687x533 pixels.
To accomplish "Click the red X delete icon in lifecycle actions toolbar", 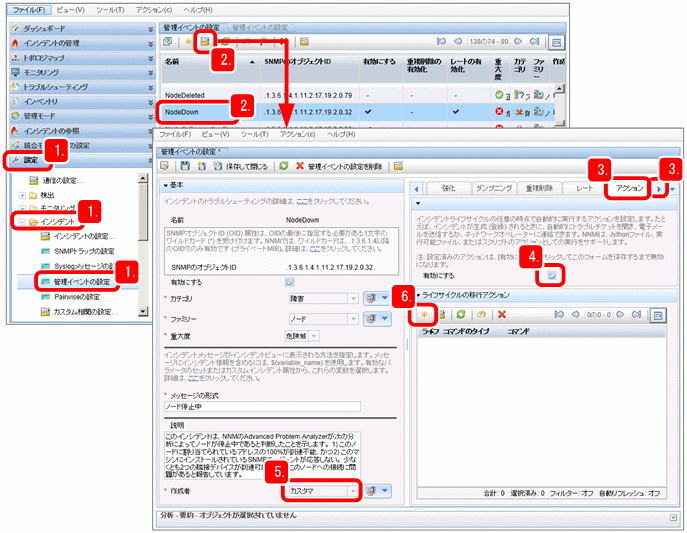I will point(502,314).
